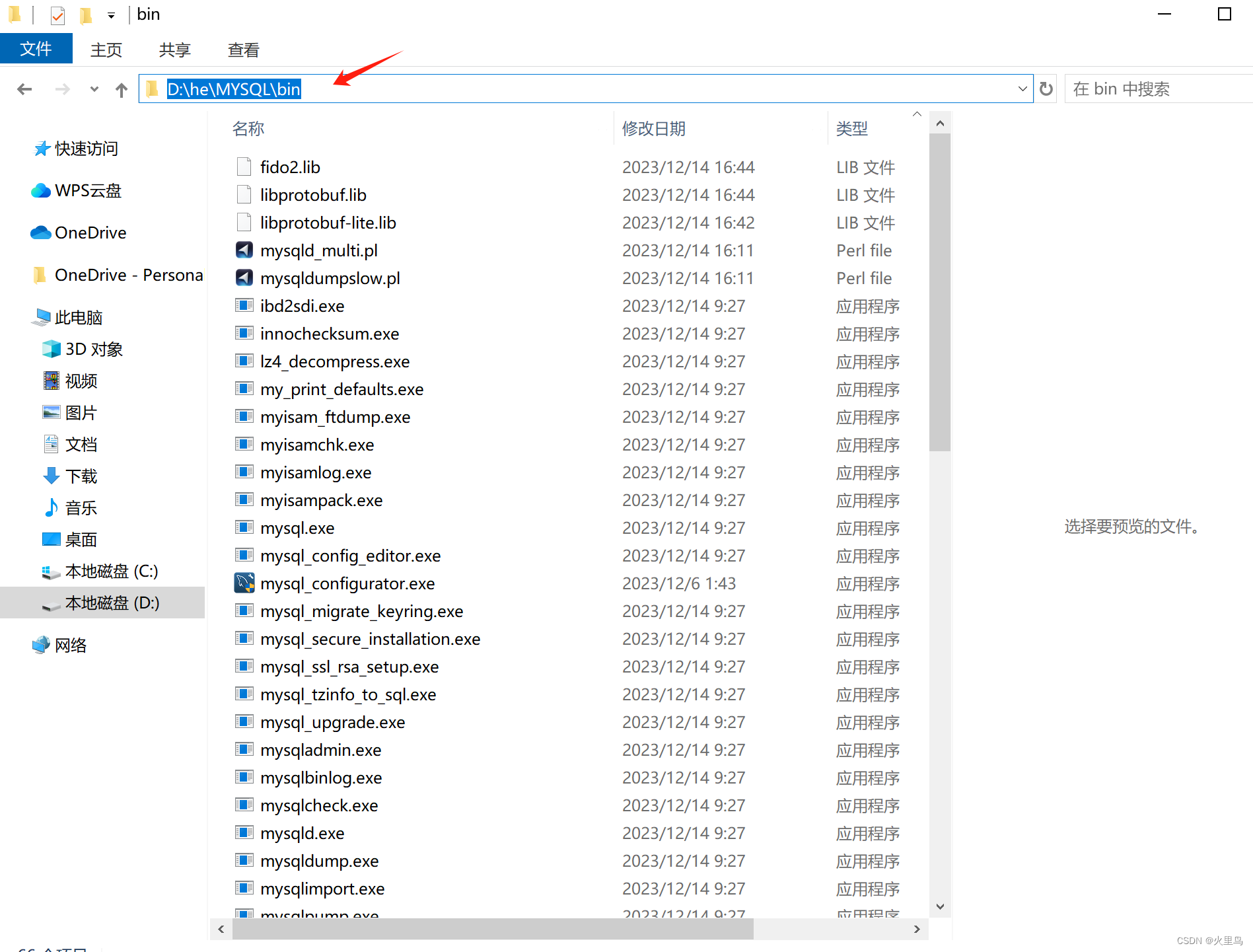Open the 主页 ribbon tab
This screenshot has width=1253, height=952.
click(106, 50)
